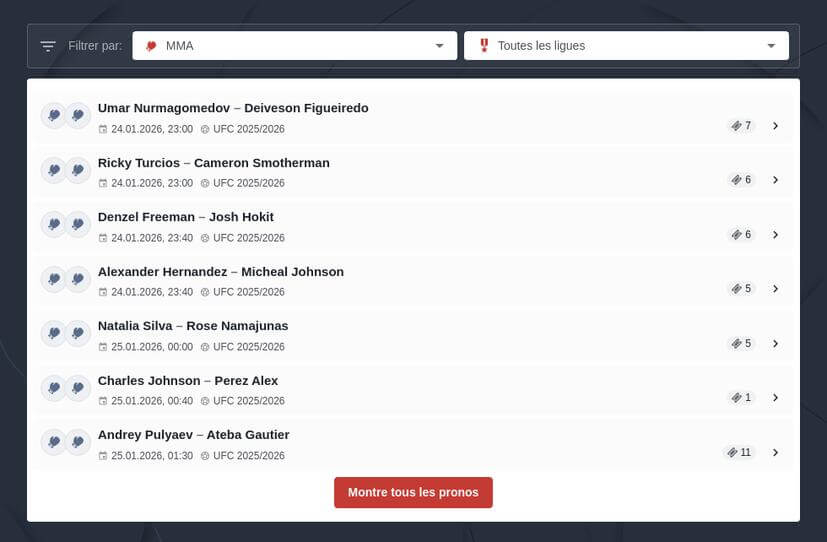Screen dimensions: 827x542
Task: Click Alexander Hernandez fighter avatar icon
Action: click(x=54, y=279)
